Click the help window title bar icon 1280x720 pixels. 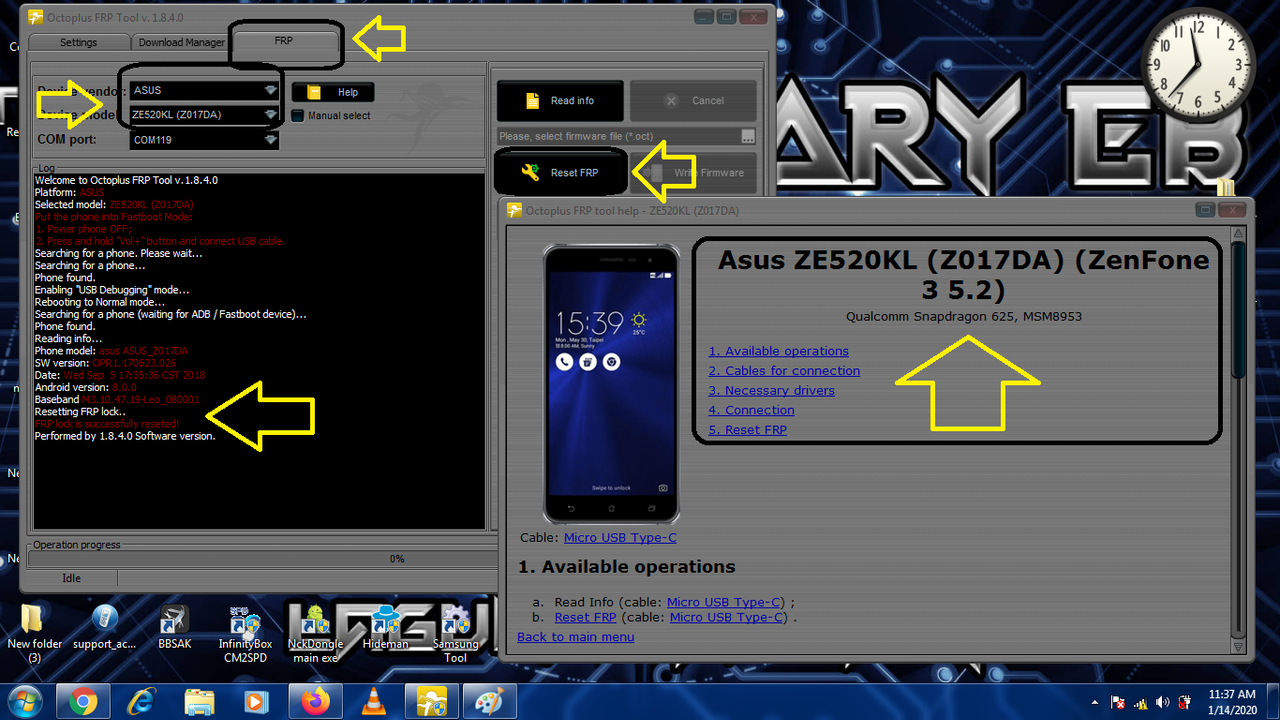coord(514,210)
